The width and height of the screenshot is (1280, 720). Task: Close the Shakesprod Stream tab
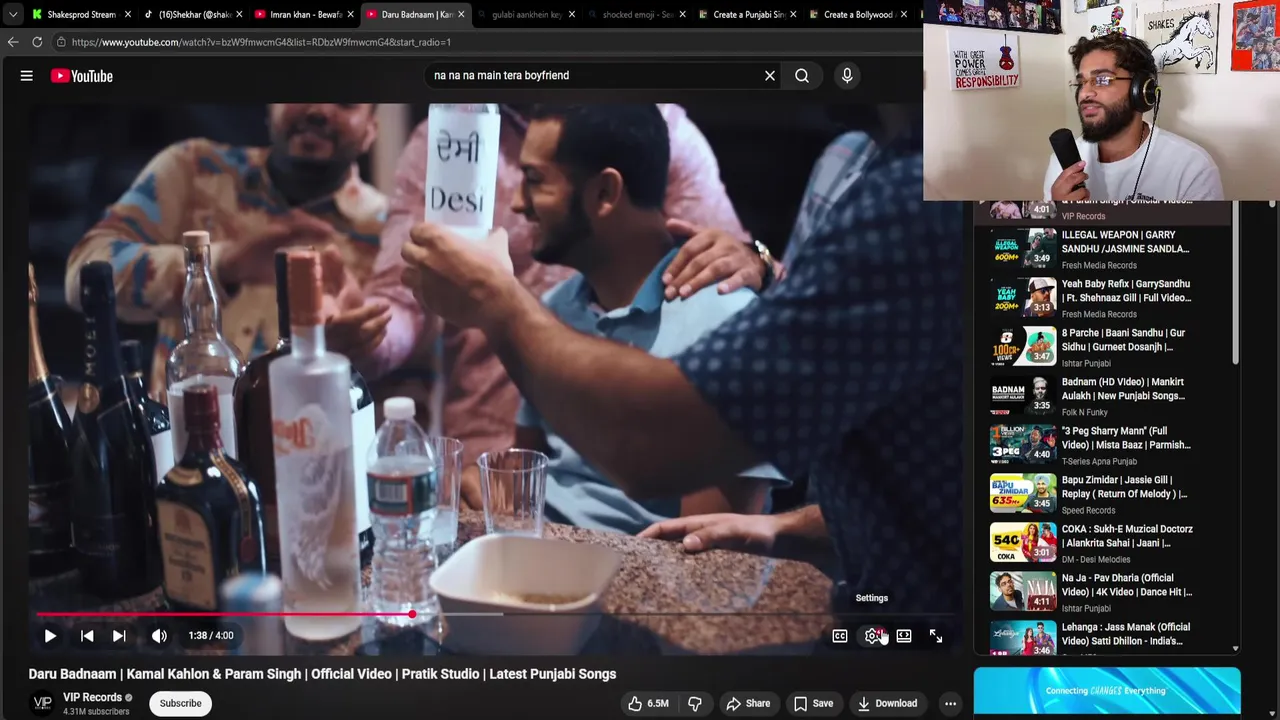(128, 15)
